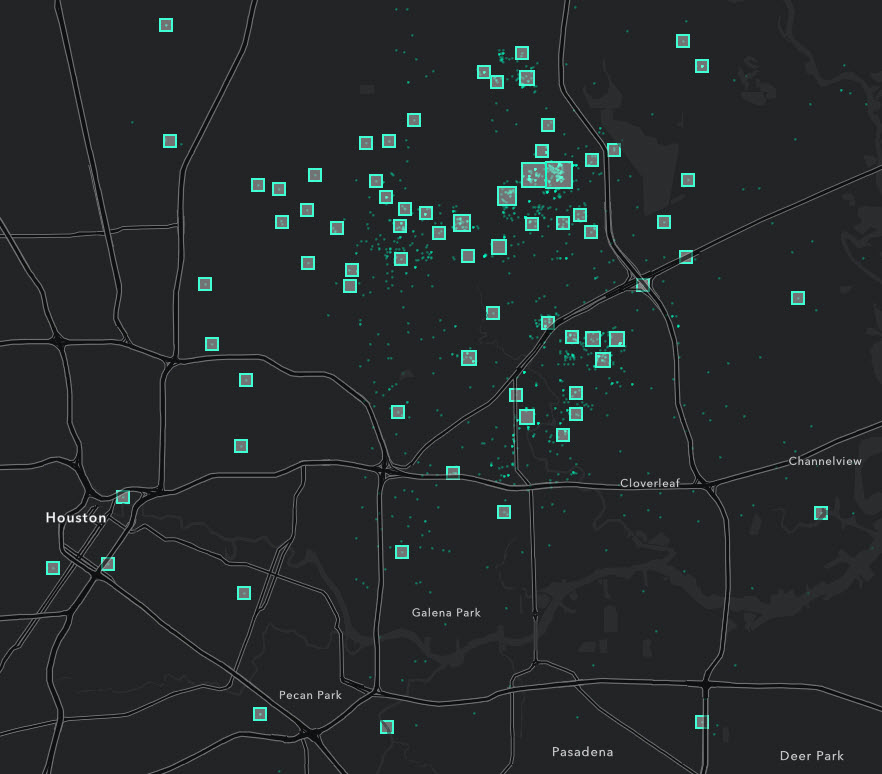Image resolution: width=882 pixels, height=774 pixels.
Task: Click the Pecan Park label
Action: pos(310,695)
